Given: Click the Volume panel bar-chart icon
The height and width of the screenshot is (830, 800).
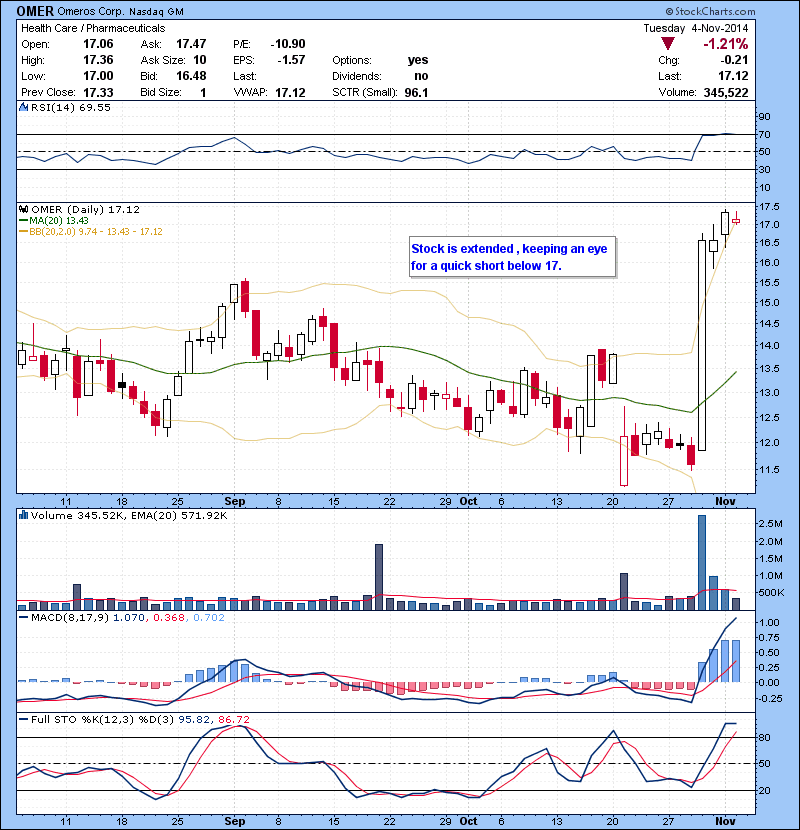Looking at the screenshot, I should [x=23, y=515].
